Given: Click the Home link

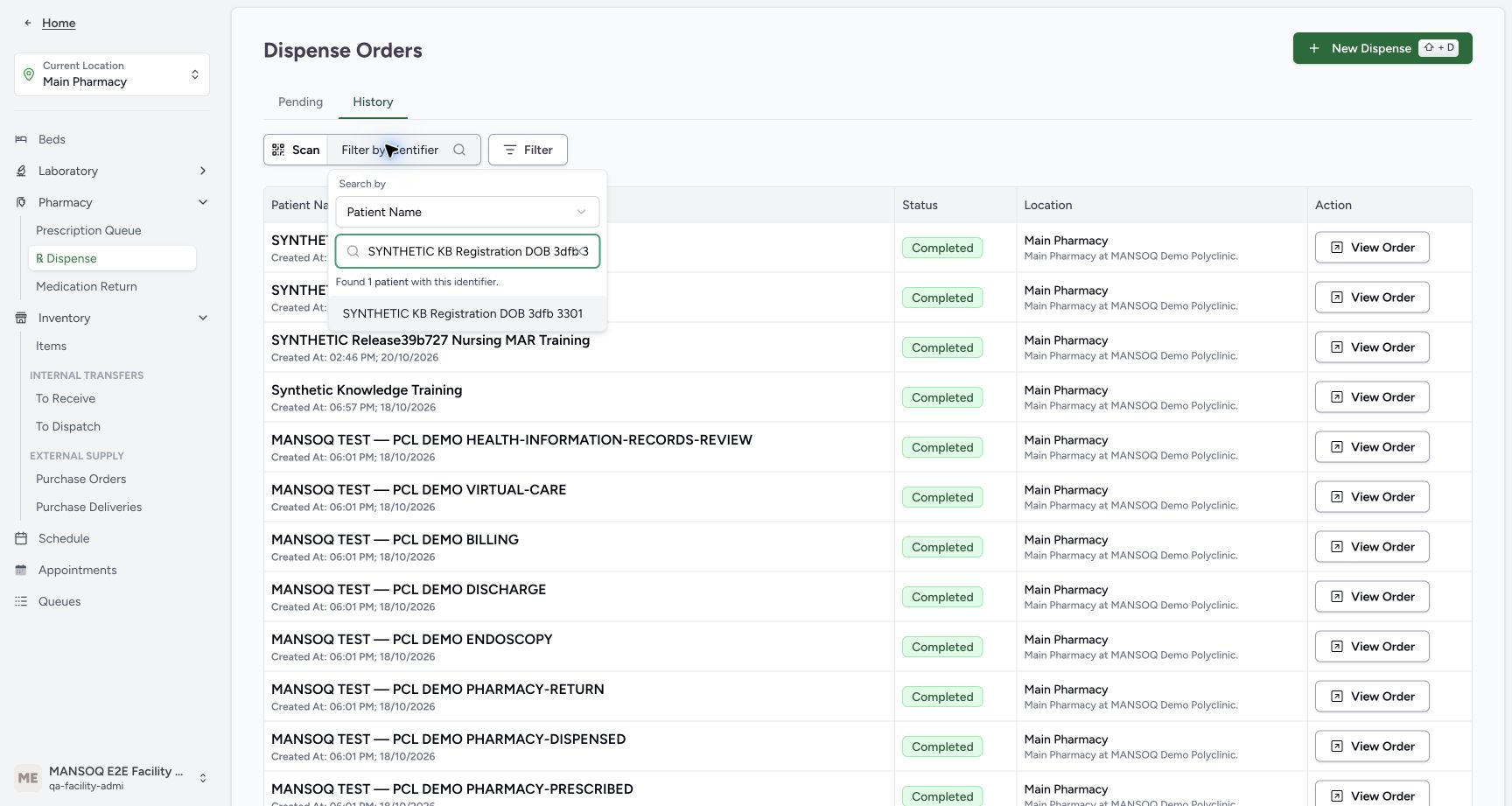Looking at the screenshot, I should point(59,23).
